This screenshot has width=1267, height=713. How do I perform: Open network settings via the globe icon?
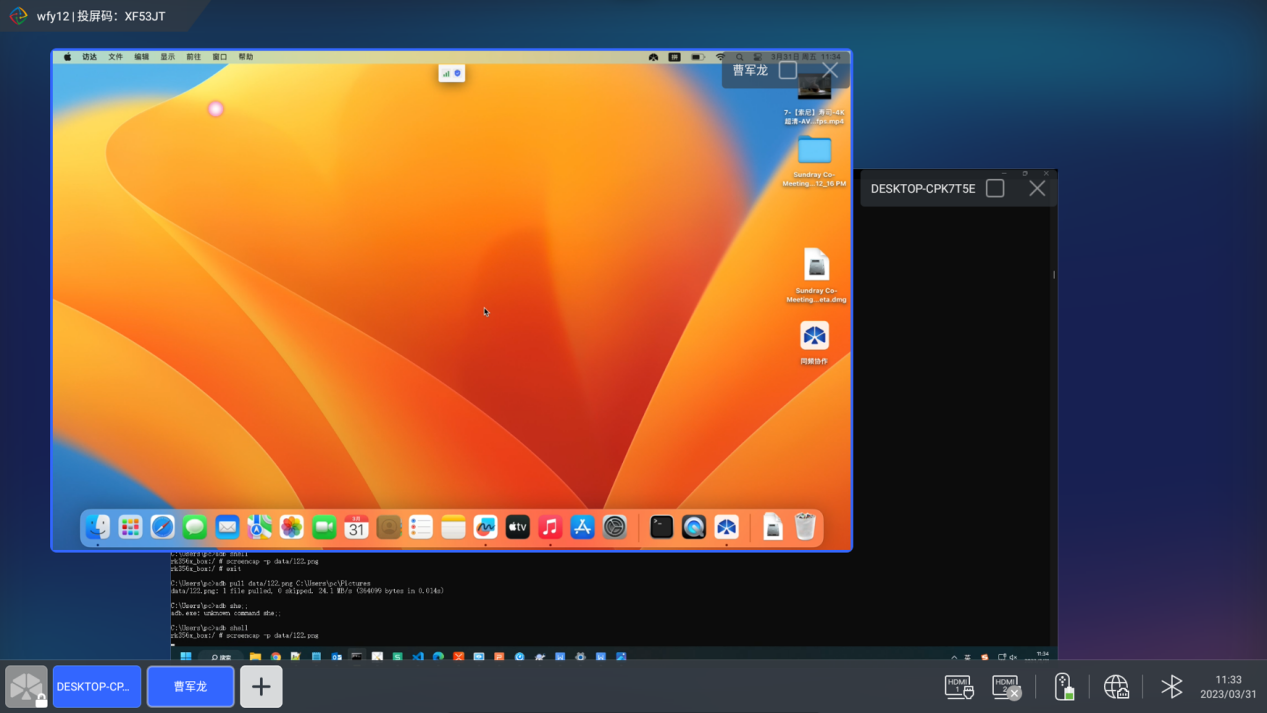tap(1116, 687)
